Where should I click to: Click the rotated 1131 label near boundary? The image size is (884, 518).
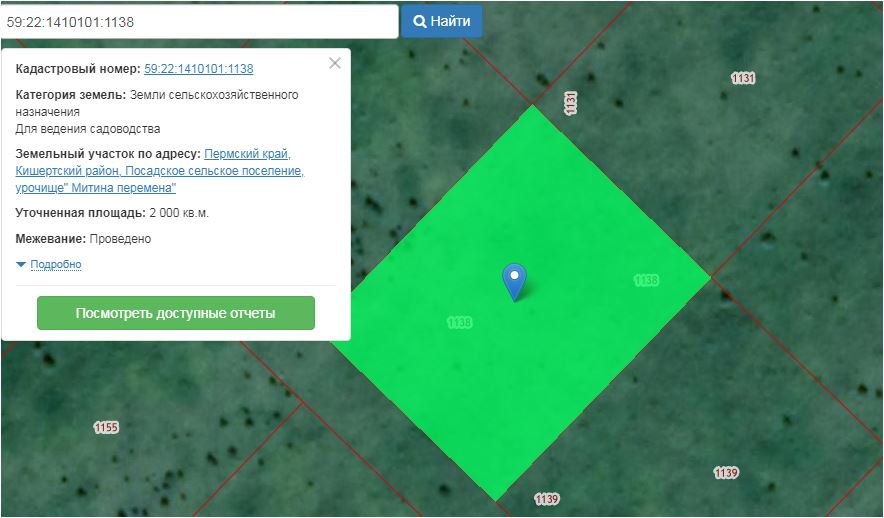click(571, 103)
